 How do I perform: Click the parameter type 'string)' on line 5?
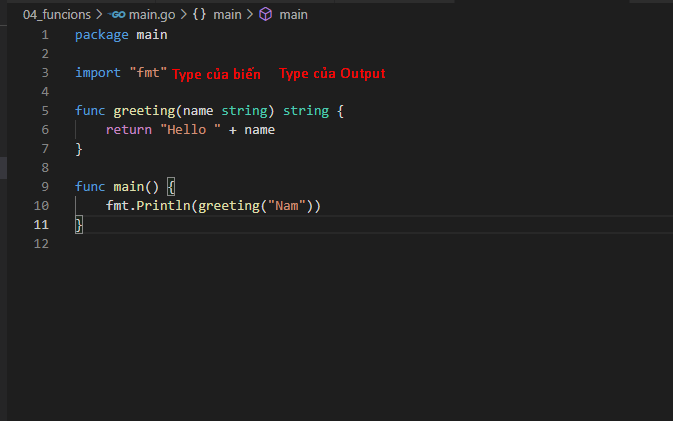248,111
